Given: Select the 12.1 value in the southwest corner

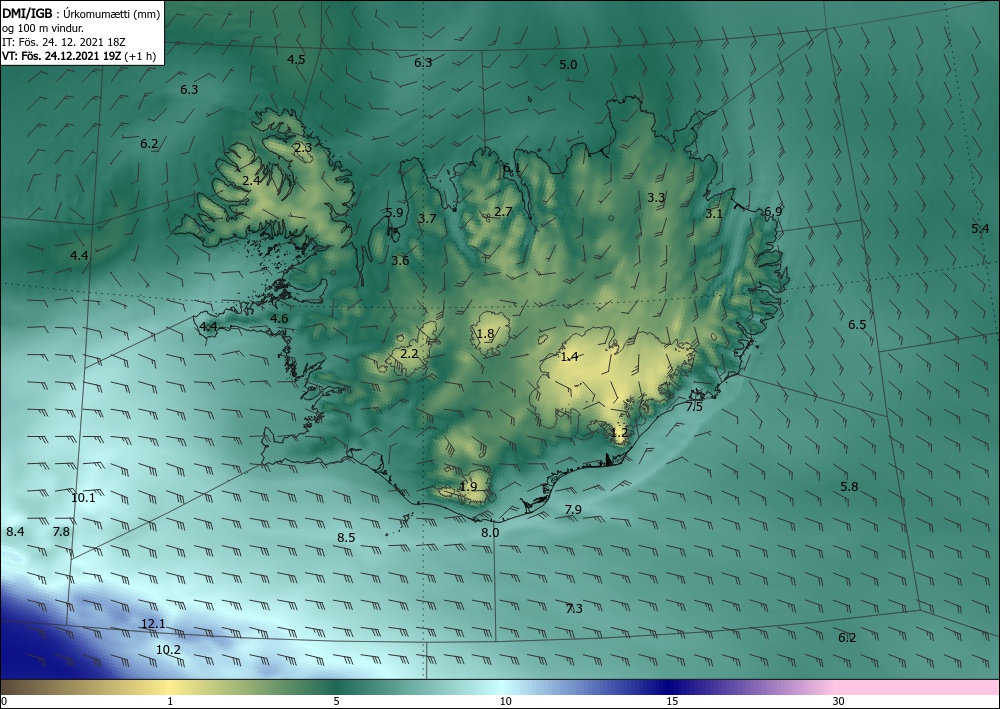Looking at the screenshot, I should point(153,624).
